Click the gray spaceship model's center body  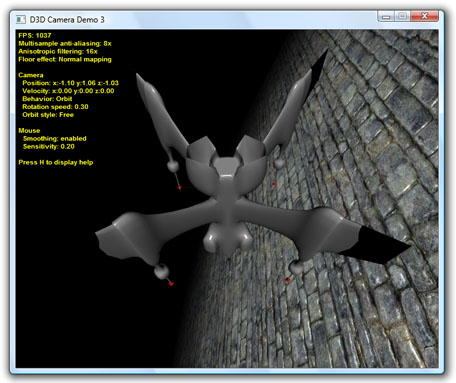tap(227, 197)
